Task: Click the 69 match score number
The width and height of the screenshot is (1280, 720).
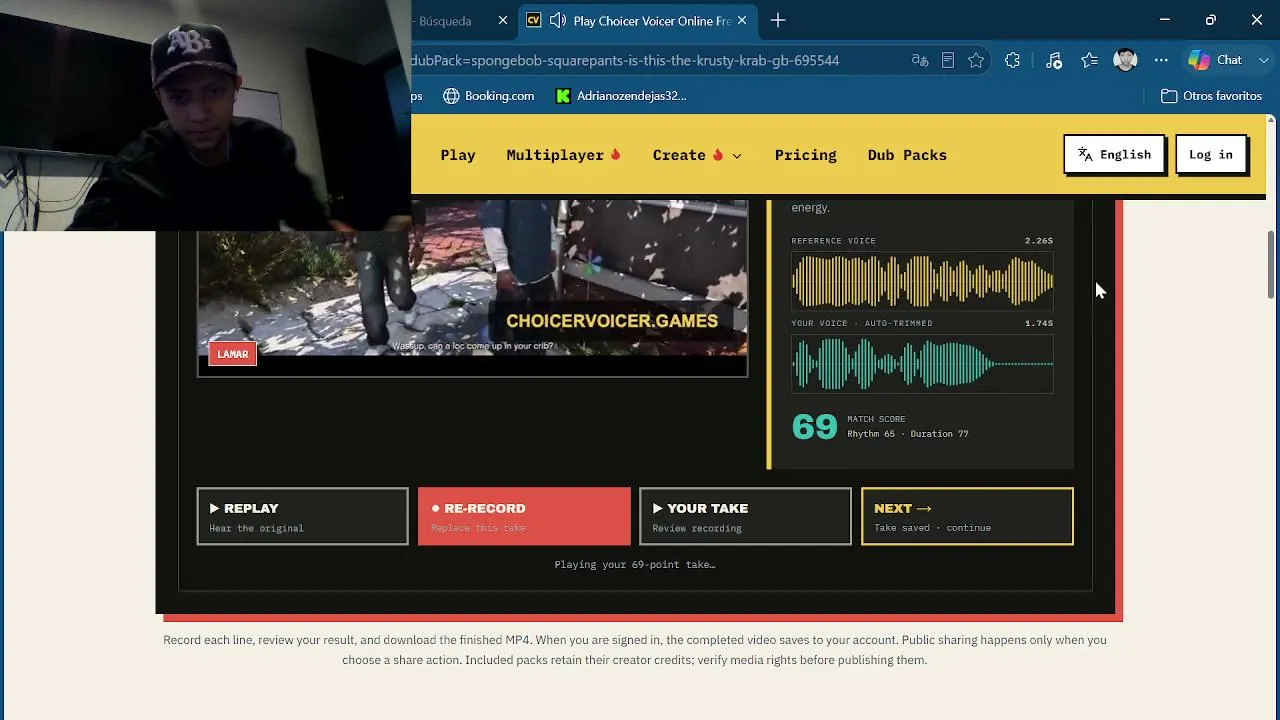Action: click(x=814, y=427)
